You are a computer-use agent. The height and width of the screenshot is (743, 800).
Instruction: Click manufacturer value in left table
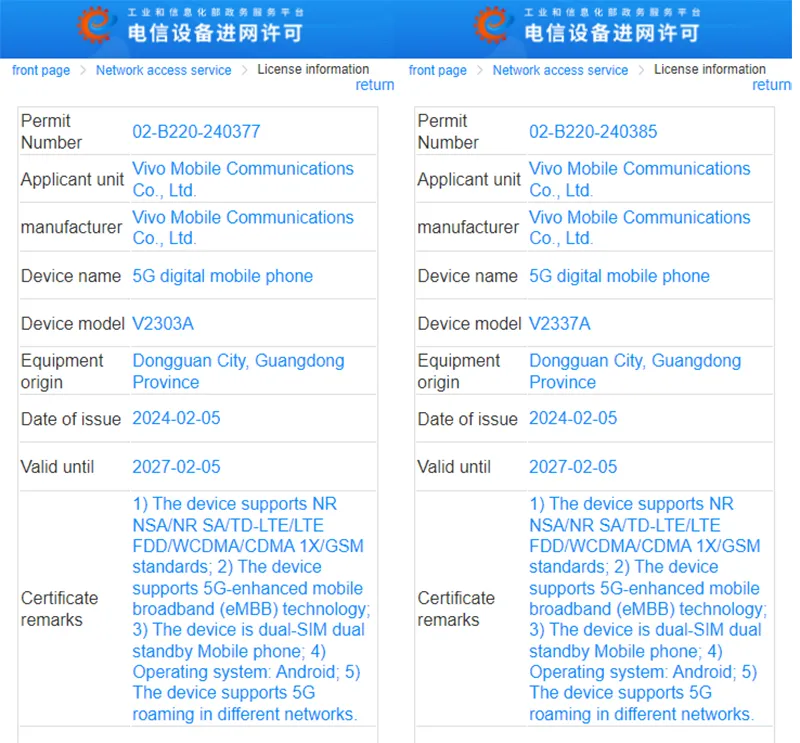coord(243,228)
